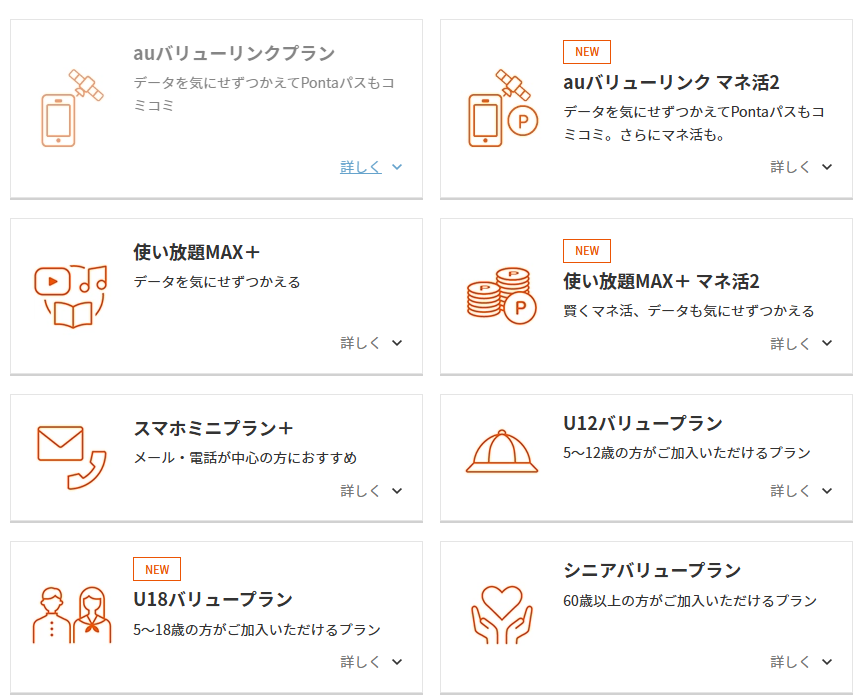Expand 詳しく details for 使い放題MAX＋
Image resolution: width=863 pixels, height=700 pixels.
371,343
